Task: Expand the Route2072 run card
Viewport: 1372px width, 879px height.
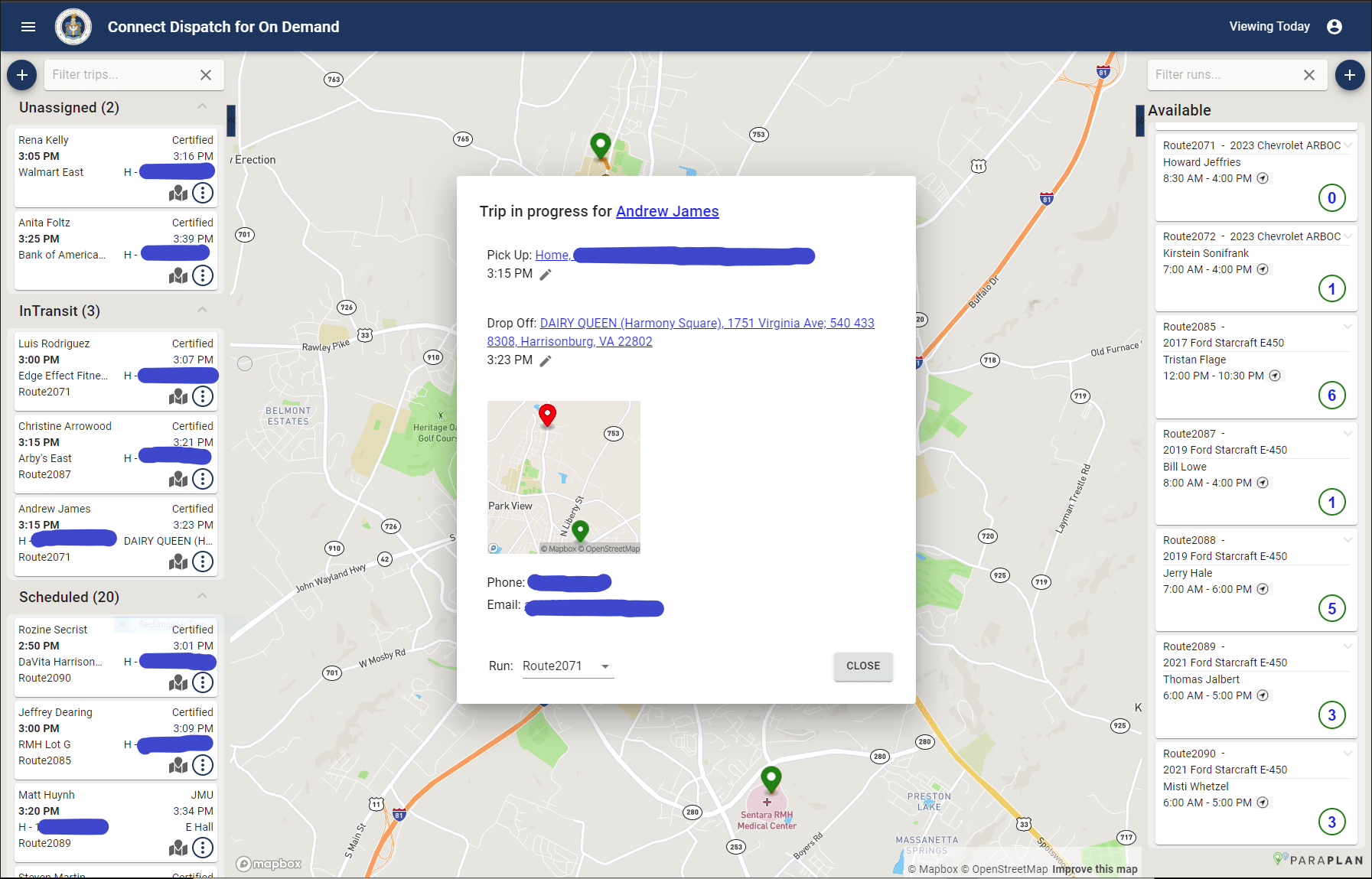Action: coord(1348,236)
